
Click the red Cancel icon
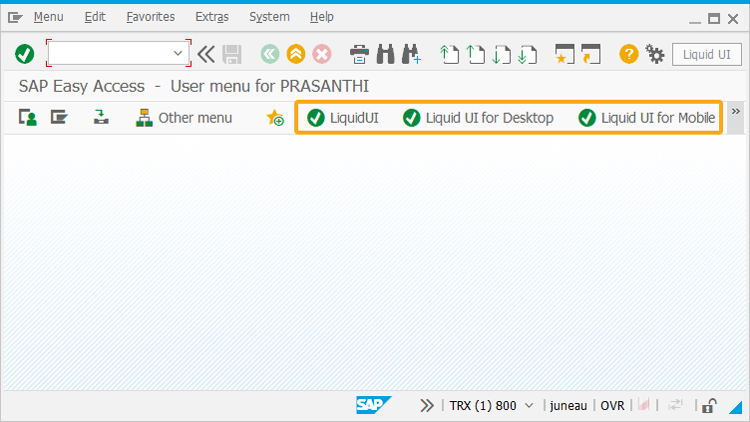coord(322,54)
